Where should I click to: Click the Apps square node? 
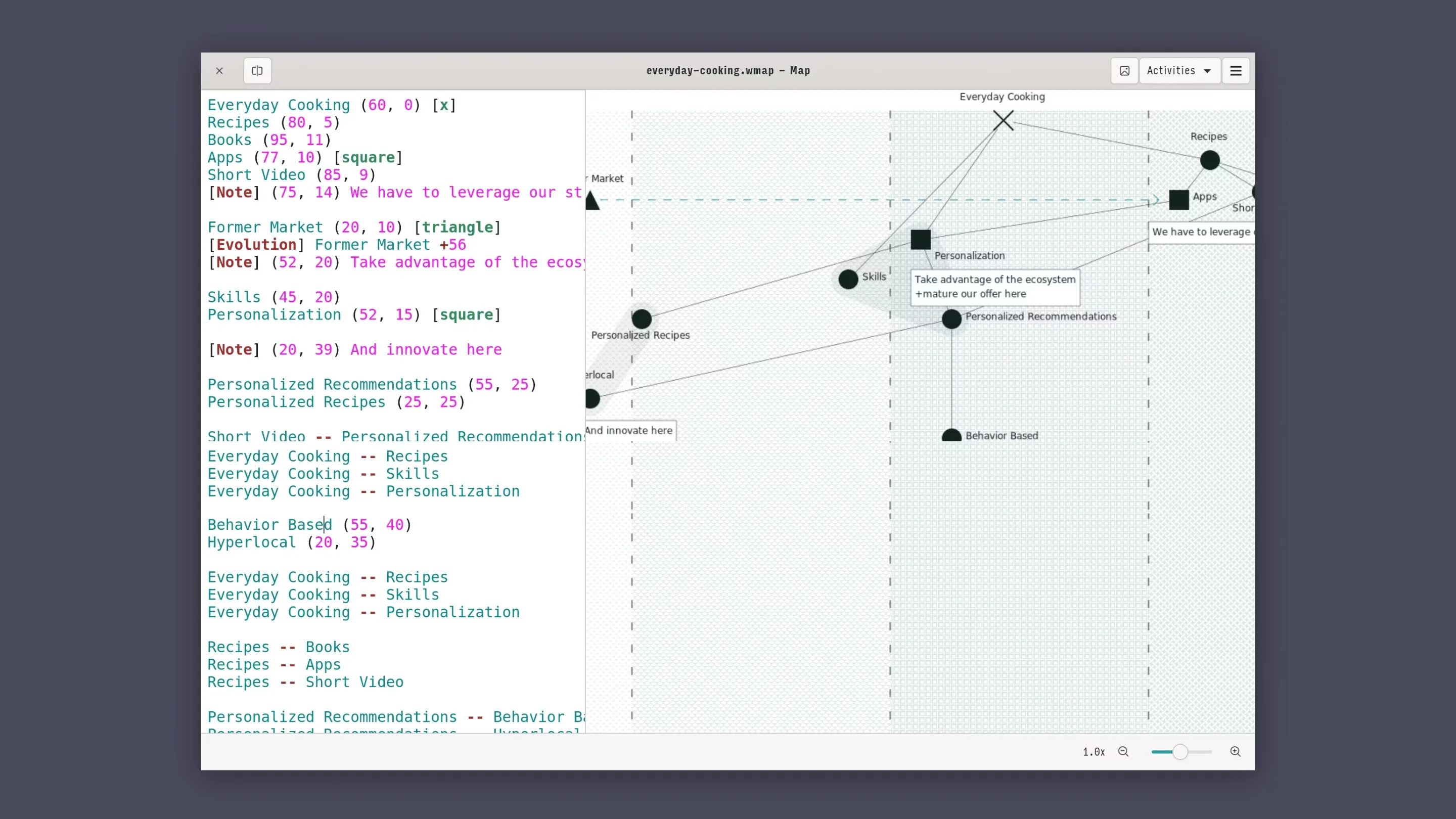[1178, 200]
